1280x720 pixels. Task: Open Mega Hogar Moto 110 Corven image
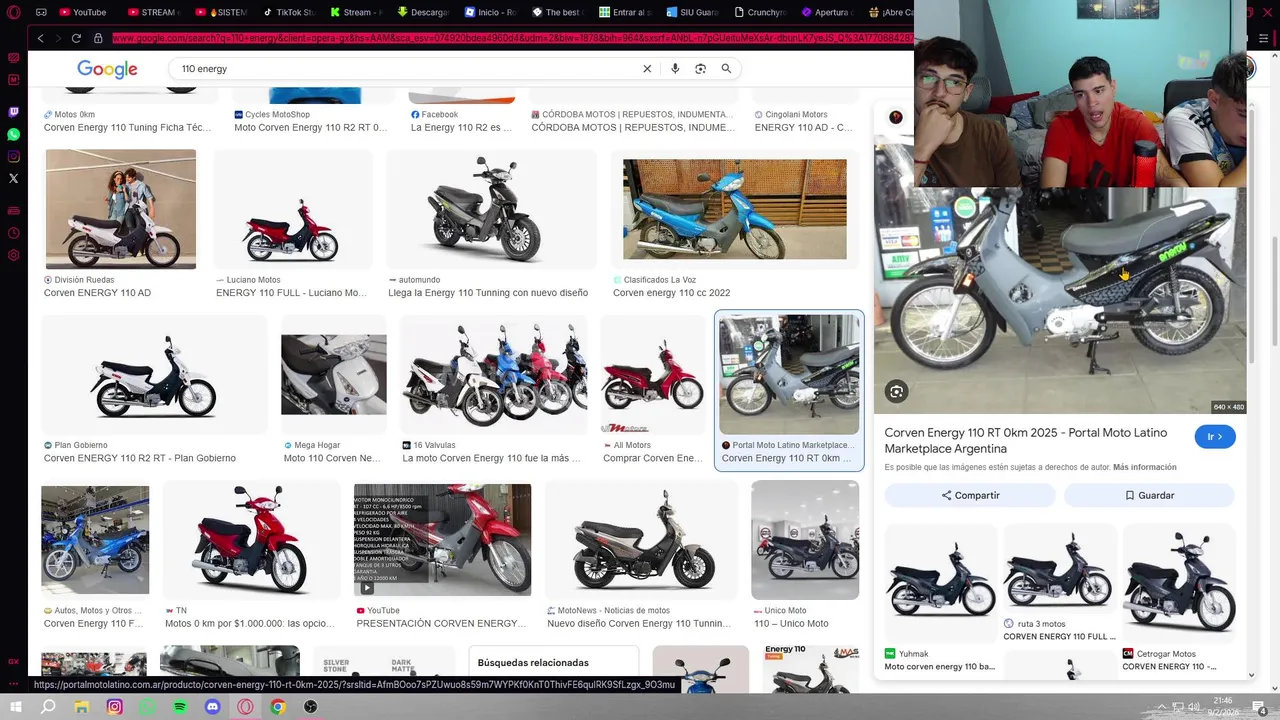click(x=334, y=374)
